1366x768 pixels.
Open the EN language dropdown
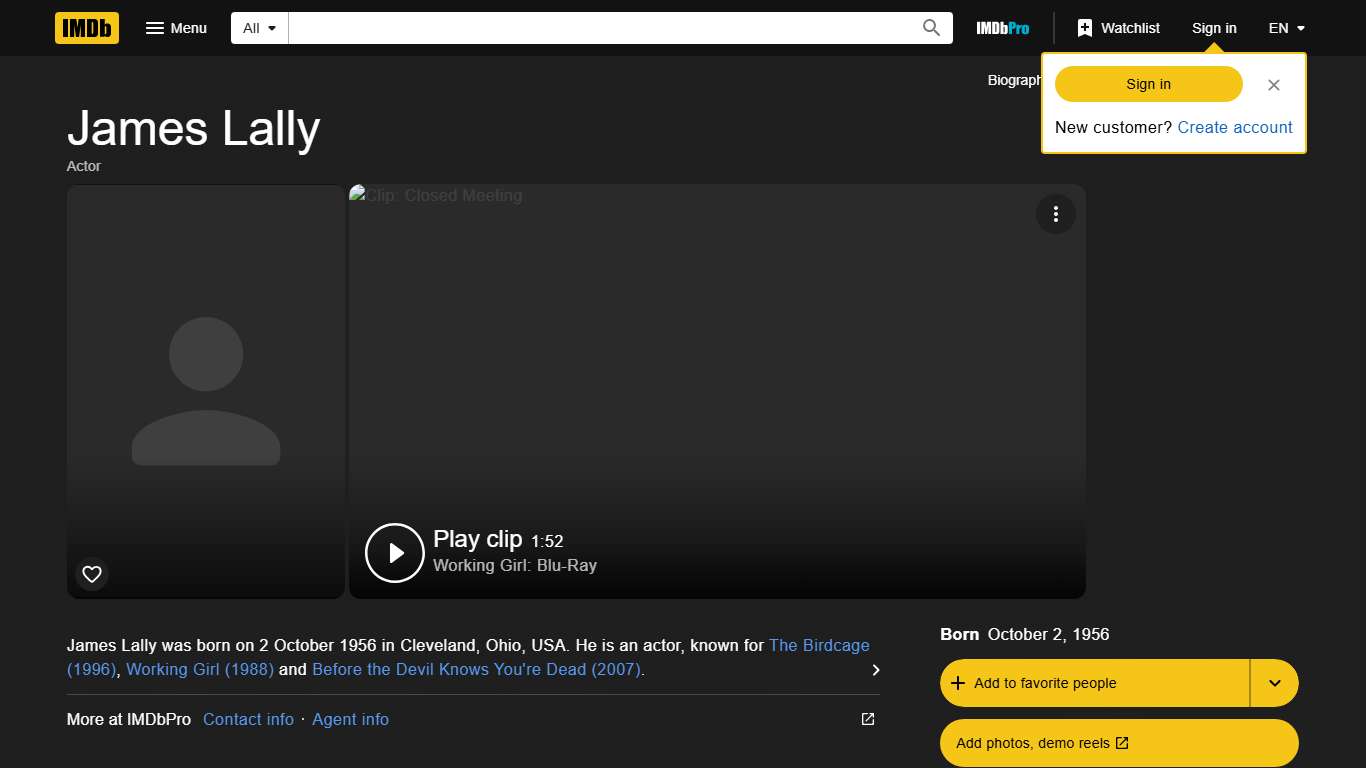[x=1286, y=28]
